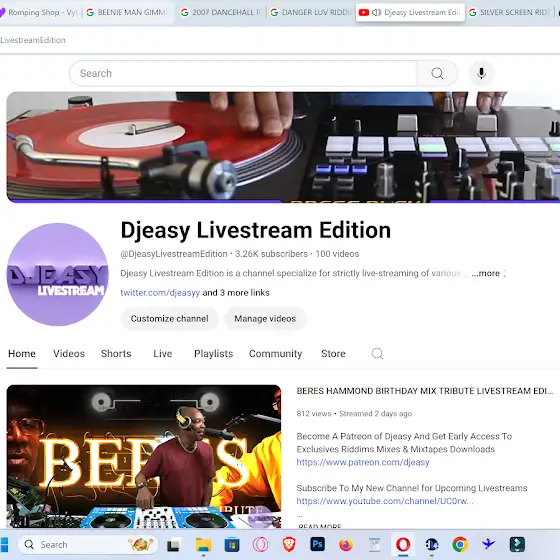Open the twitter.com/djeasyy link

[x=160, y=293]
